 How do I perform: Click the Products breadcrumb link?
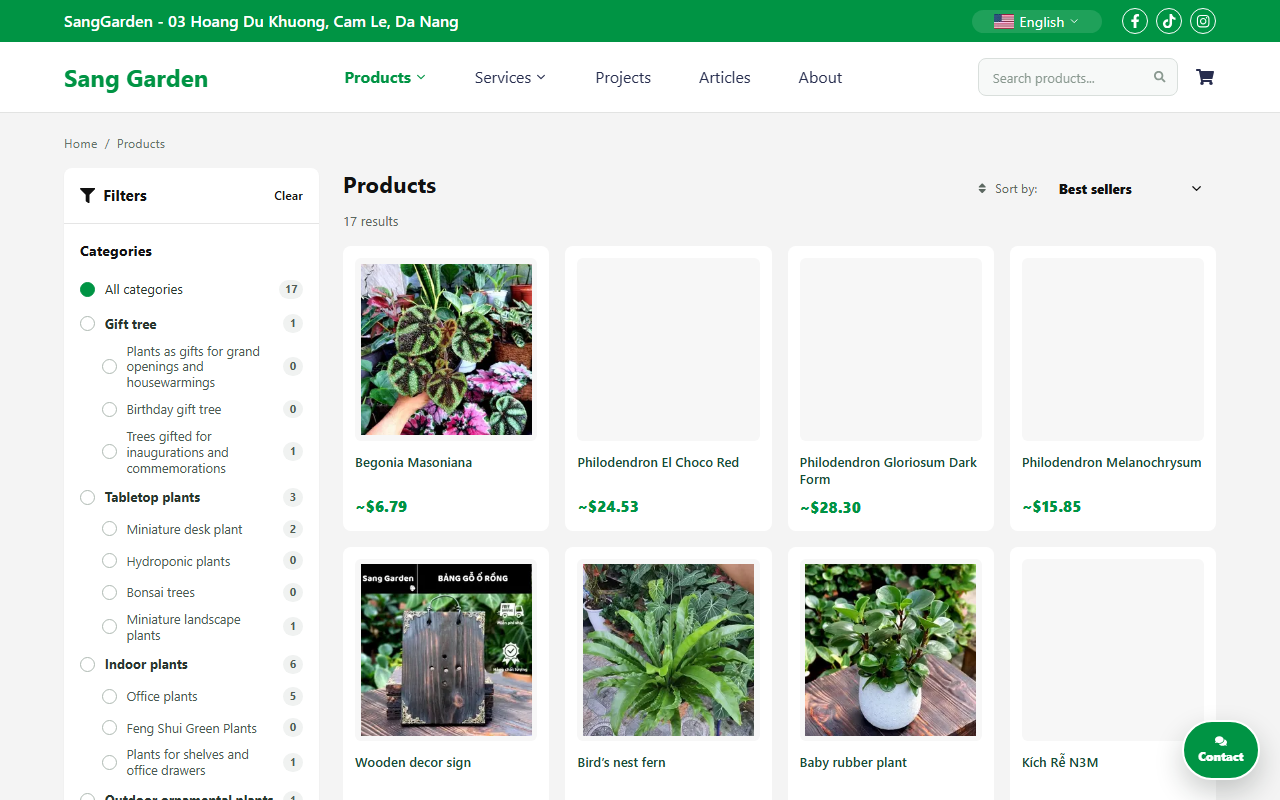point(141,144)
